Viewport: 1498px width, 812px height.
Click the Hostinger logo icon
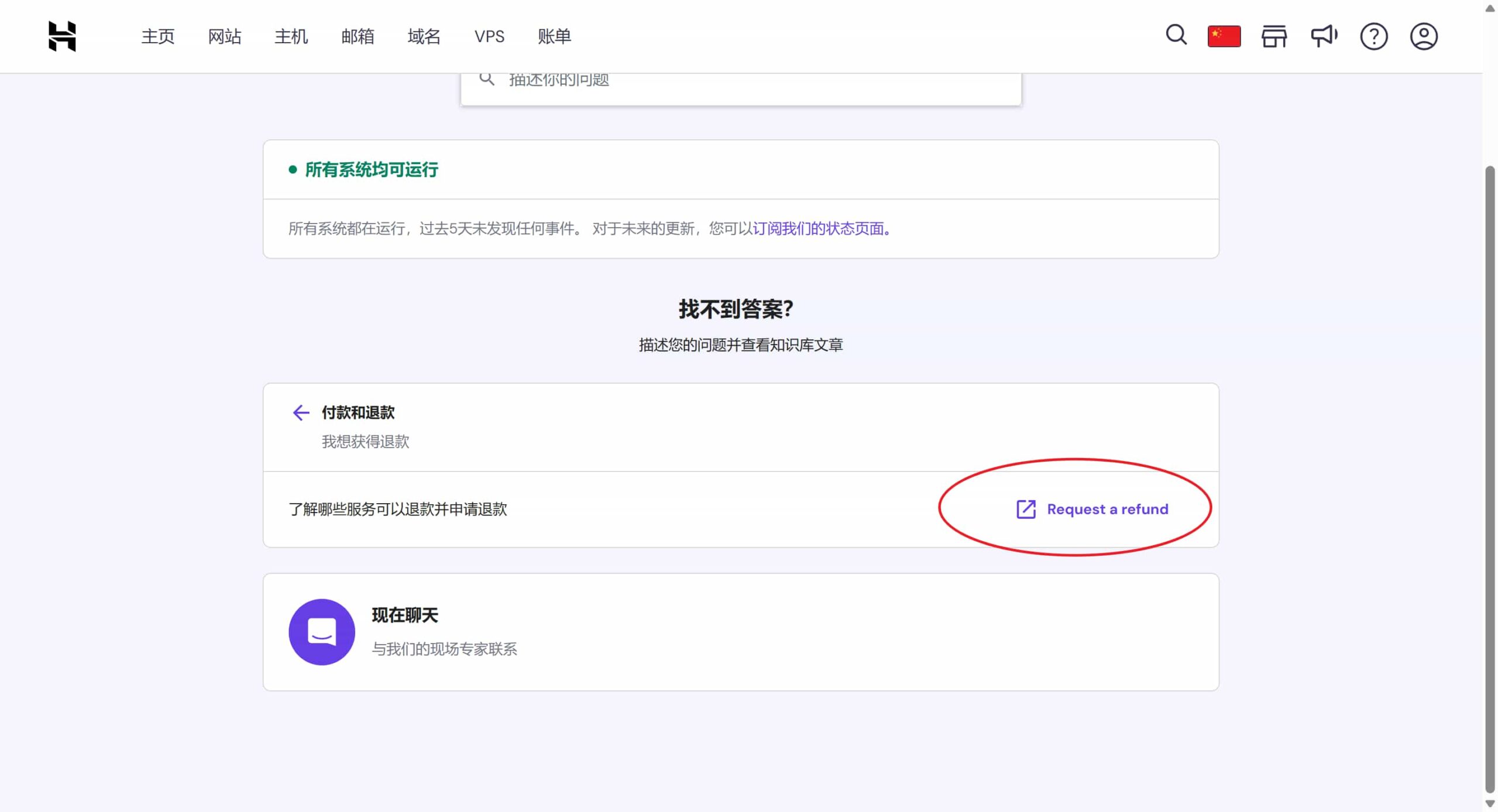pos(62,36)
